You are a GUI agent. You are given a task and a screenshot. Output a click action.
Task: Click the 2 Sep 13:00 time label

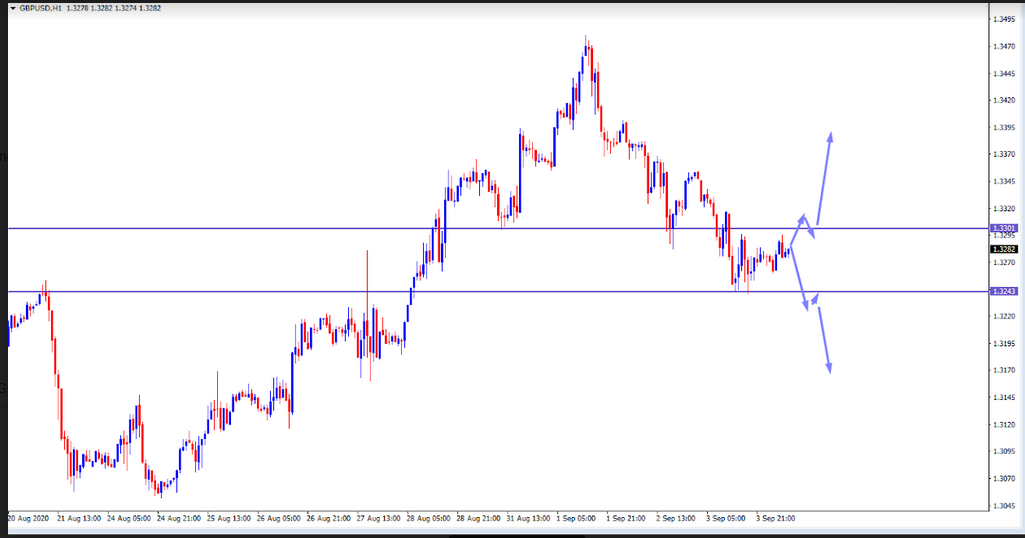[676, 518]
